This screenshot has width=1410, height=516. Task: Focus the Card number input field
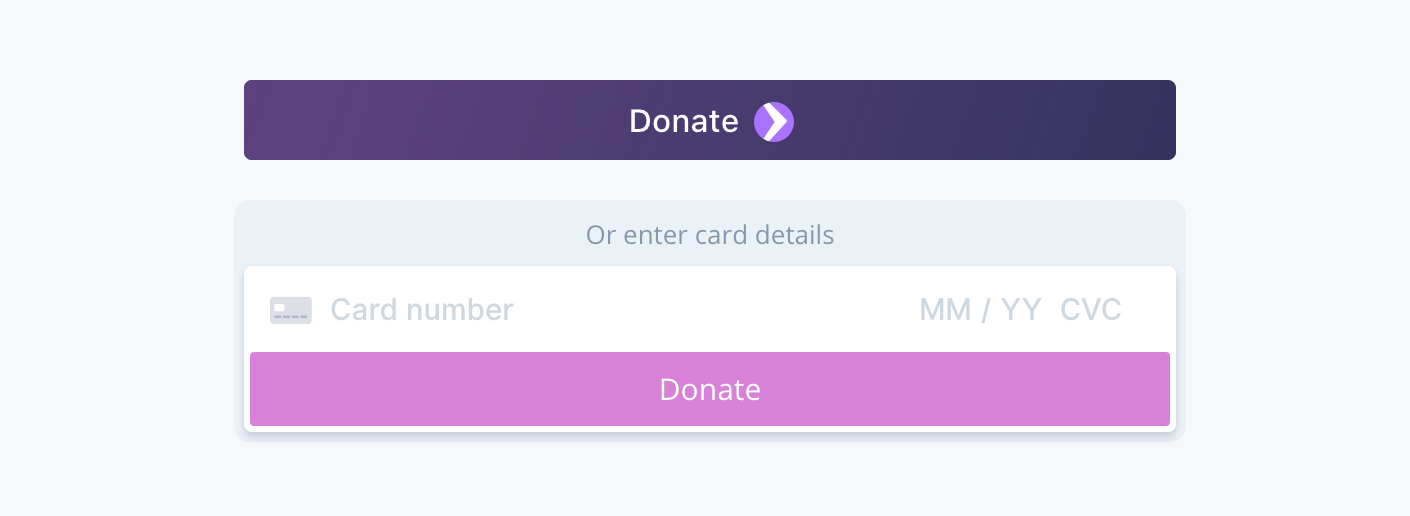(600, 310)
